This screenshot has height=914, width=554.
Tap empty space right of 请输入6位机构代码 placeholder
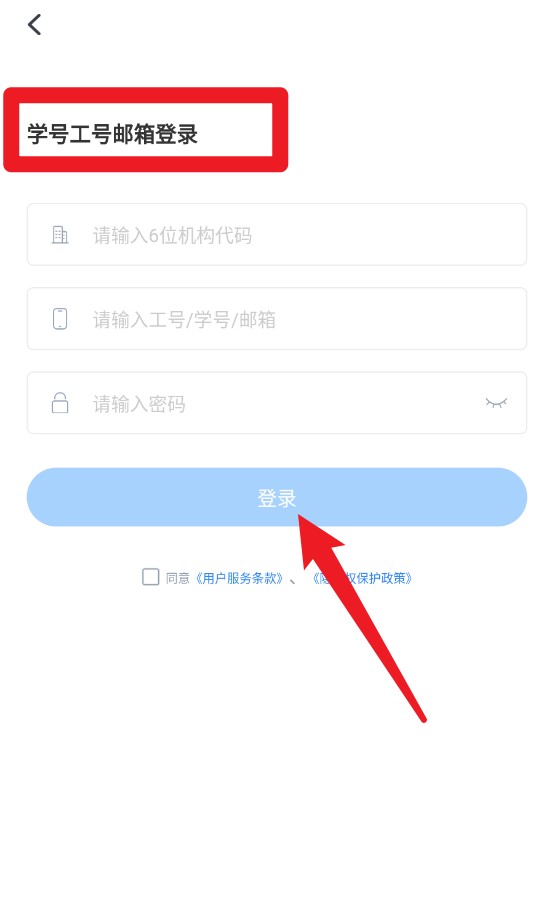[x=385, y=235]
